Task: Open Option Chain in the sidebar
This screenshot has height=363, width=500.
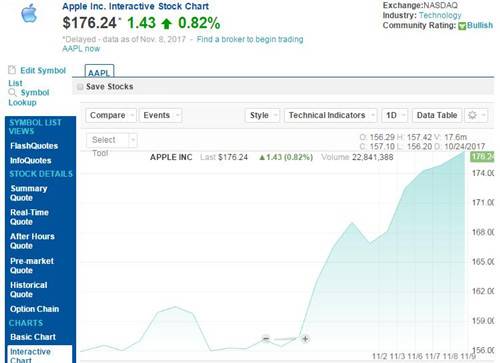Action: click(34, 309)
